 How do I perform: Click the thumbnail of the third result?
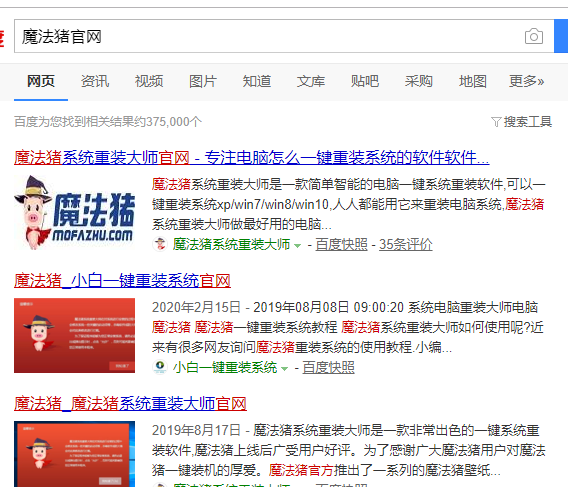coord(74,454)
